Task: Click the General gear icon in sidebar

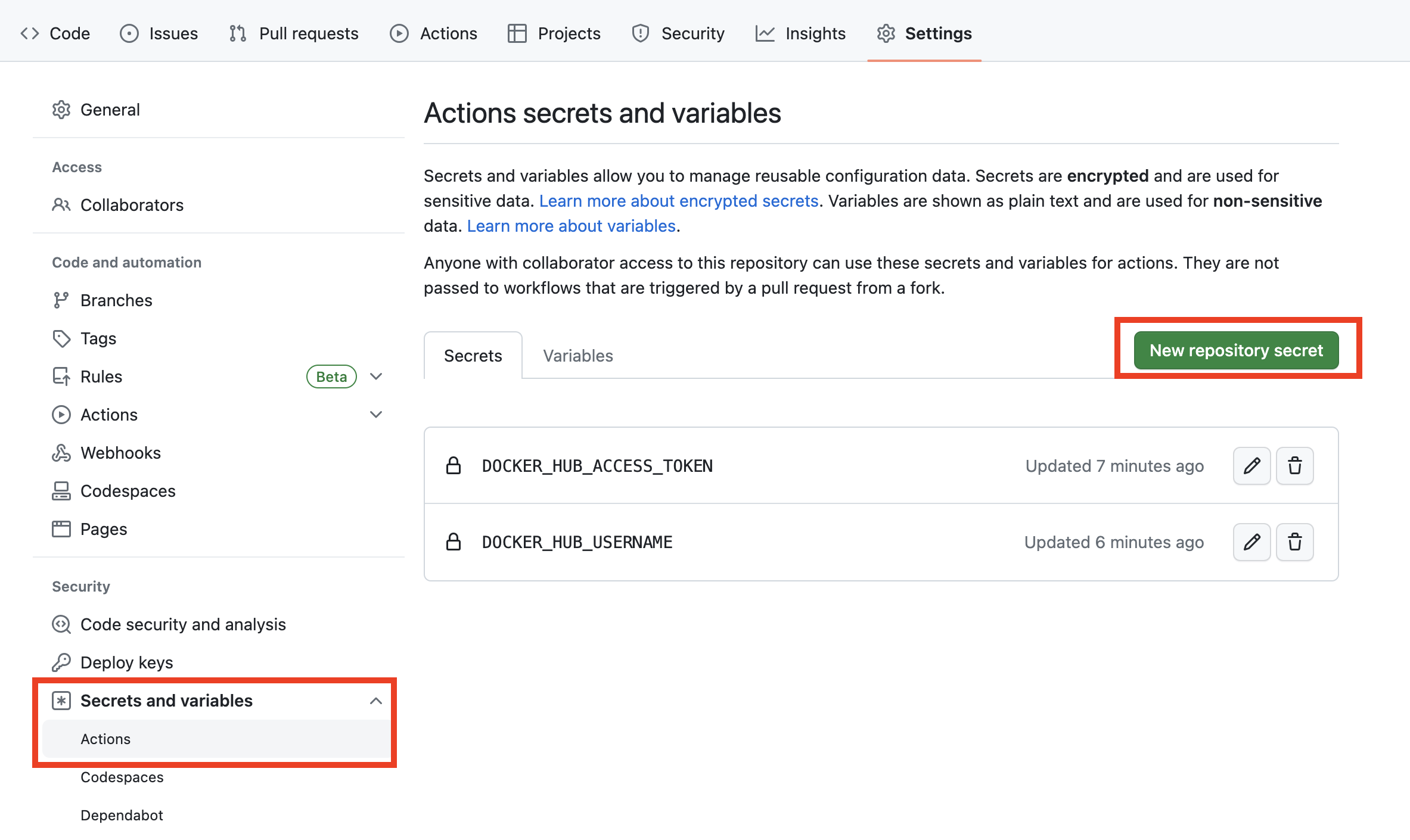Action: click(61, 110)
